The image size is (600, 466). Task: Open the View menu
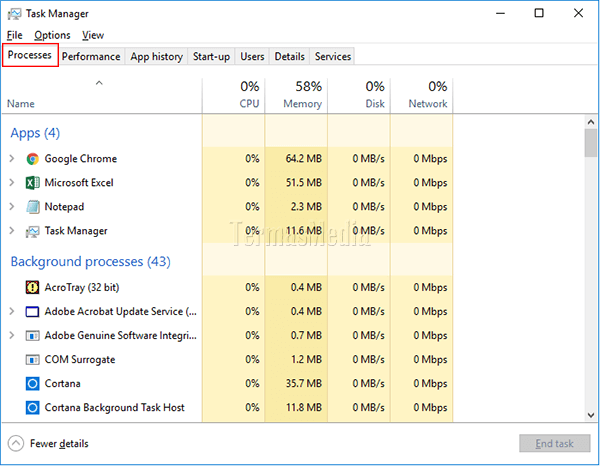93,35
